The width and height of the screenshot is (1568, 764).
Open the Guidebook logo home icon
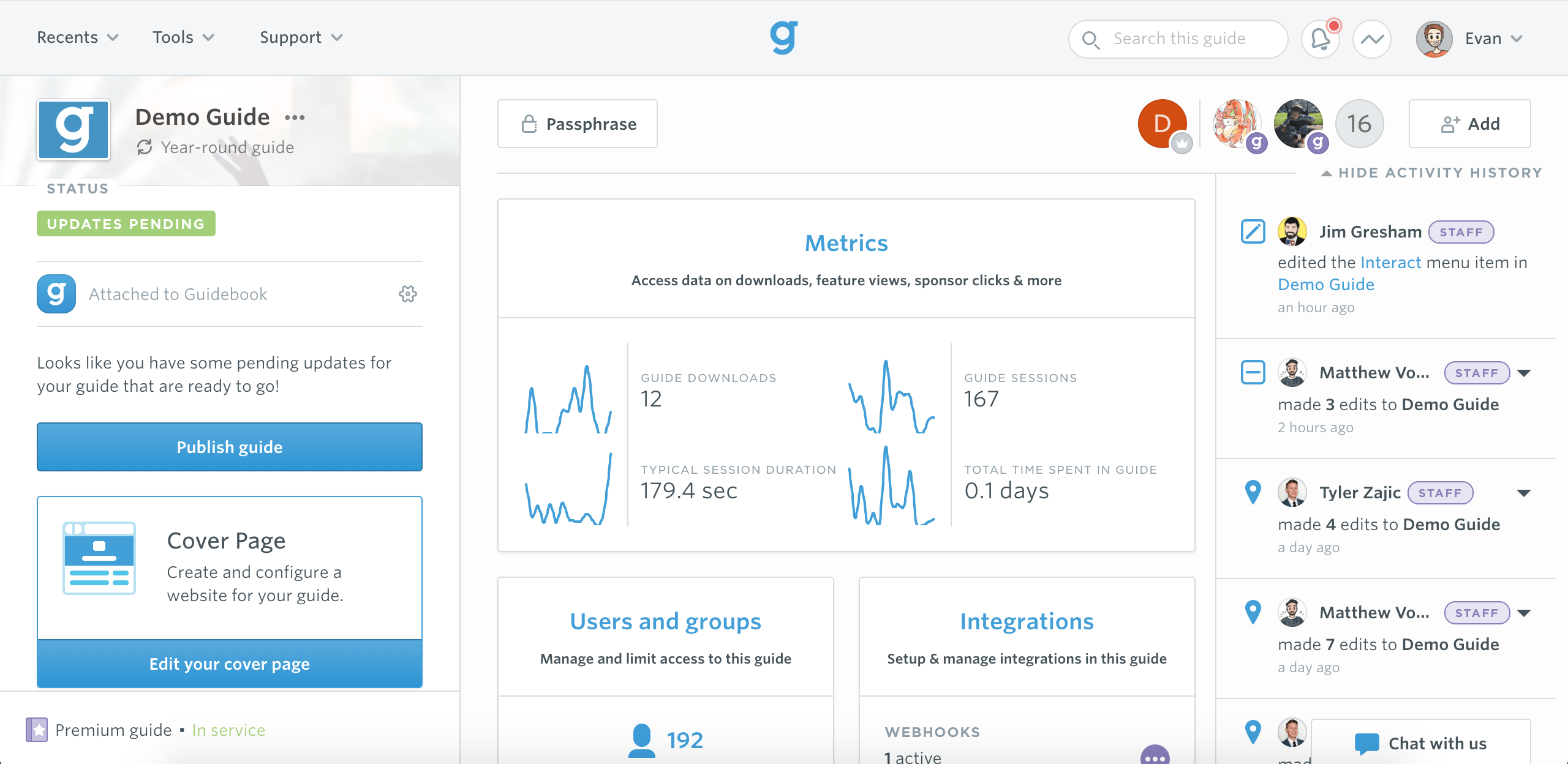784,37
